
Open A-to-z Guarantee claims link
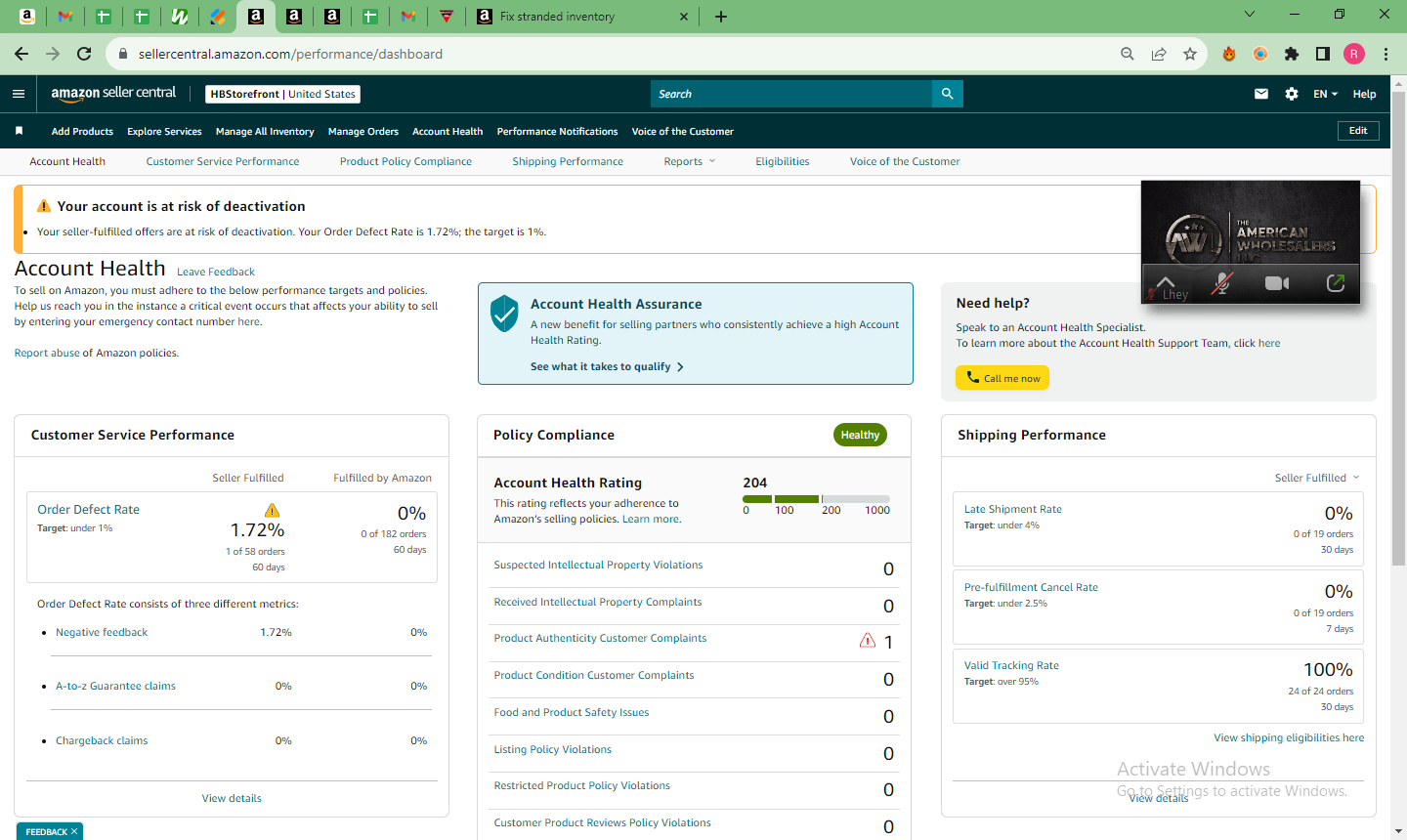click(115, 686)
